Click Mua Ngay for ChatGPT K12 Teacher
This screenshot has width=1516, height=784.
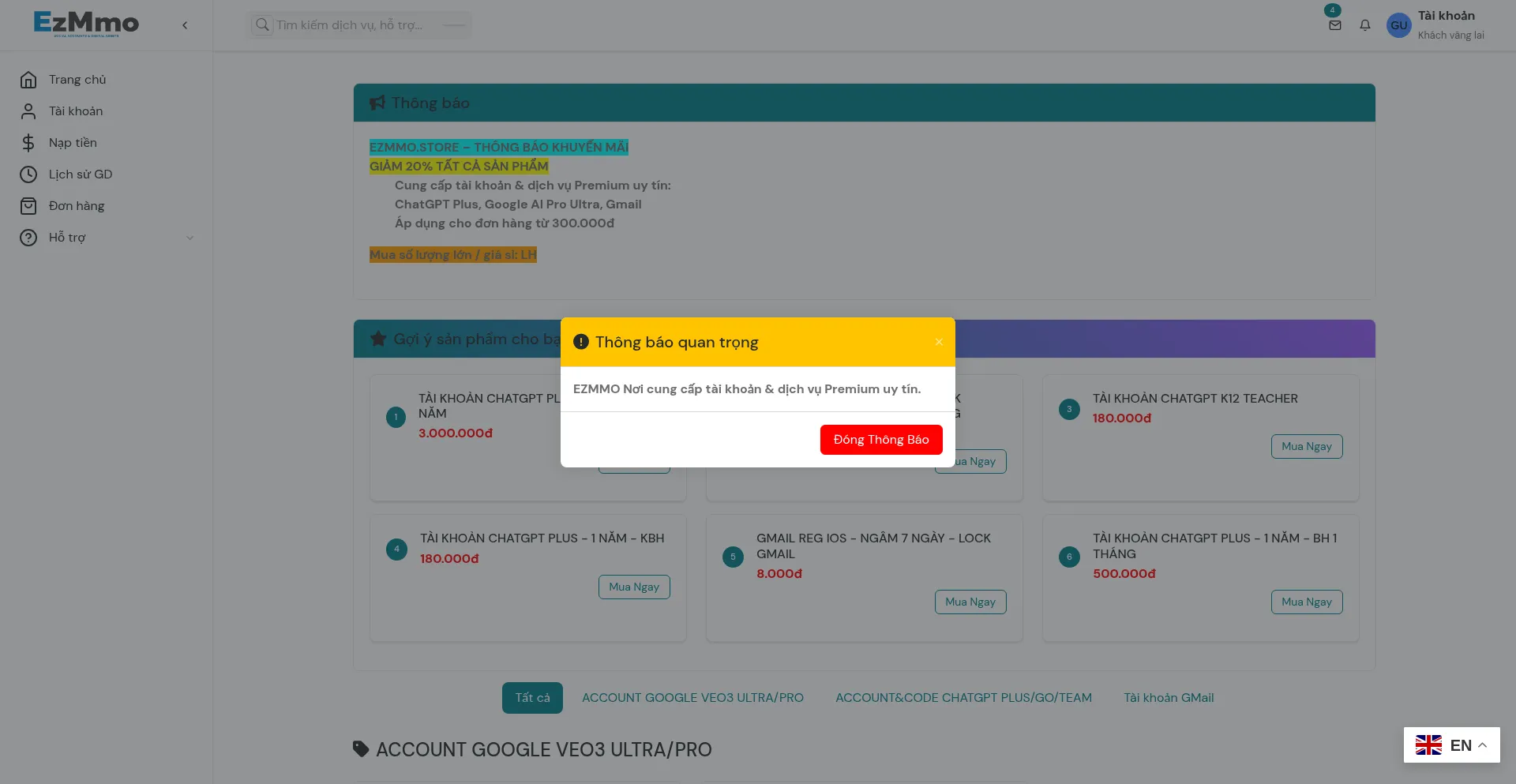[x=1306, y=447]
